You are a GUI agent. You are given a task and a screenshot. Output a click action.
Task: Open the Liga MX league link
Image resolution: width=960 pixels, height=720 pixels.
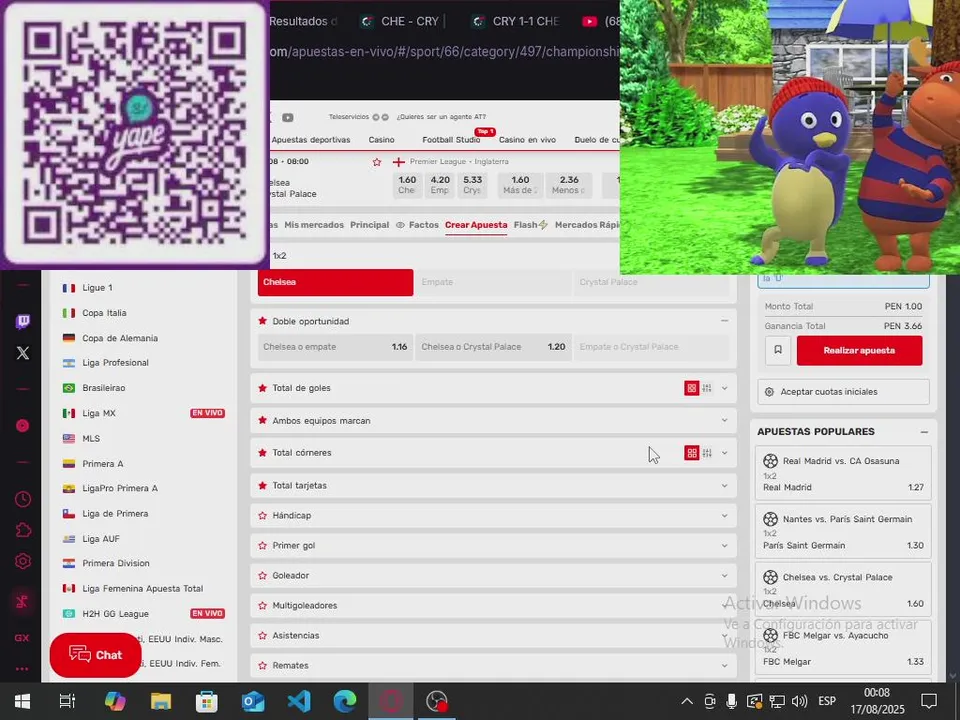point(99,413)
